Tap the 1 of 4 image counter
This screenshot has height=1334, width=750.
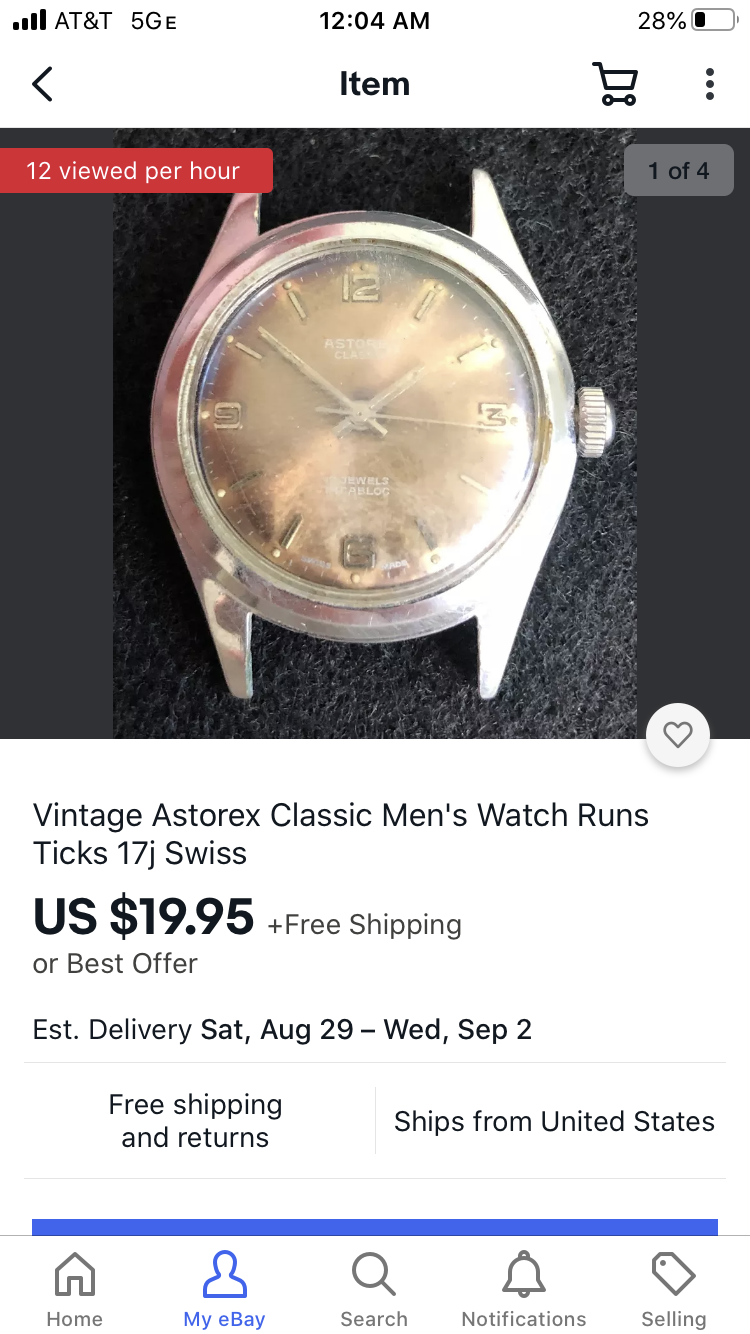pyautogui.click(x=679, y=170)
